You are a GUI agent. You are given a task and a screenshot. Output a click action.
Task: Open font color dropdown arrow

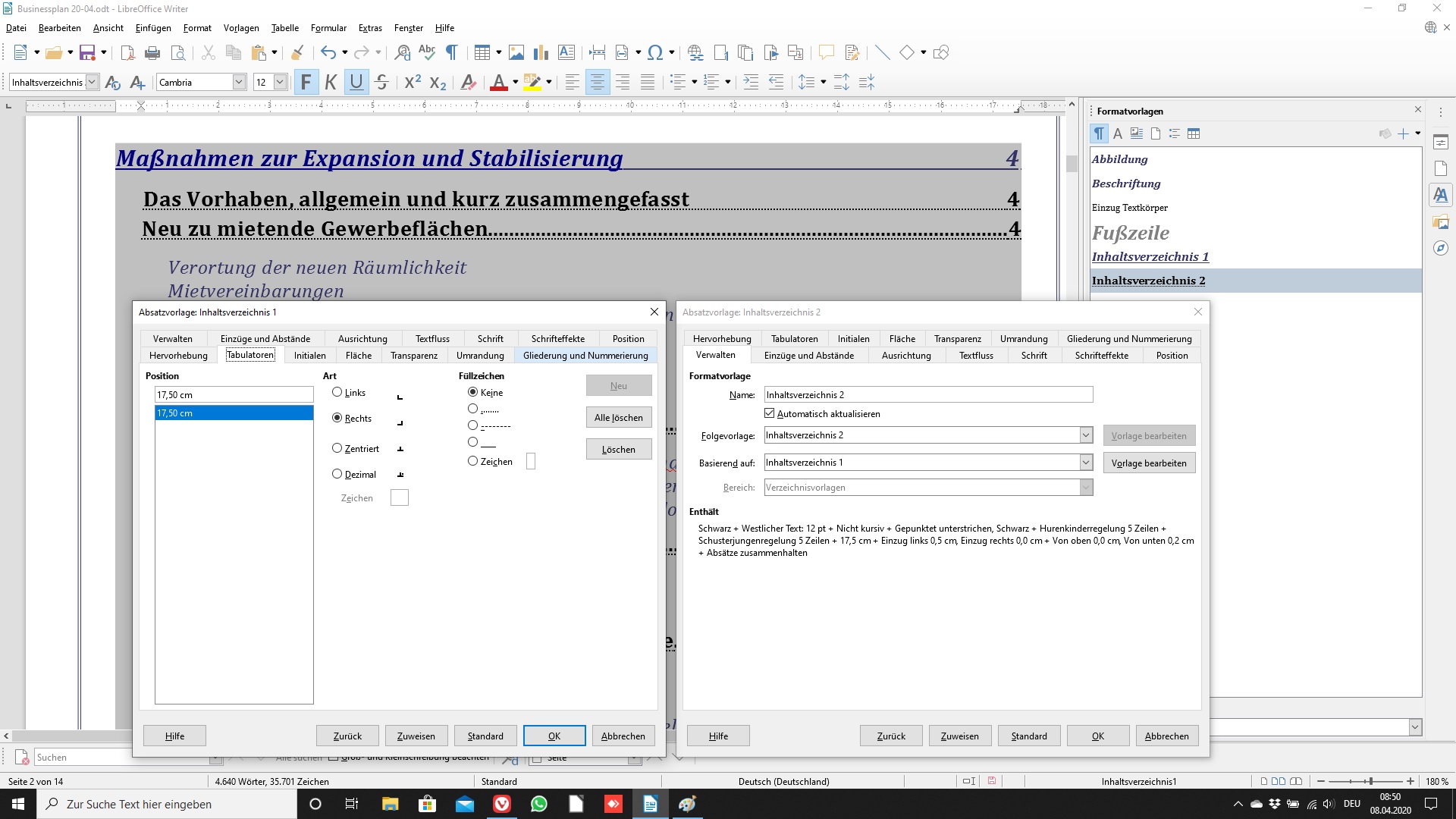(x=516, y=82)
